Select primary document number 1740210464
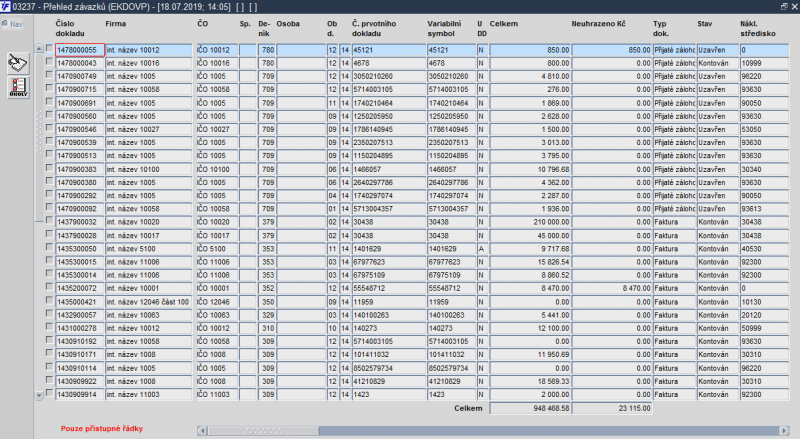The image size is (800, 439). (x=389, y=103)
